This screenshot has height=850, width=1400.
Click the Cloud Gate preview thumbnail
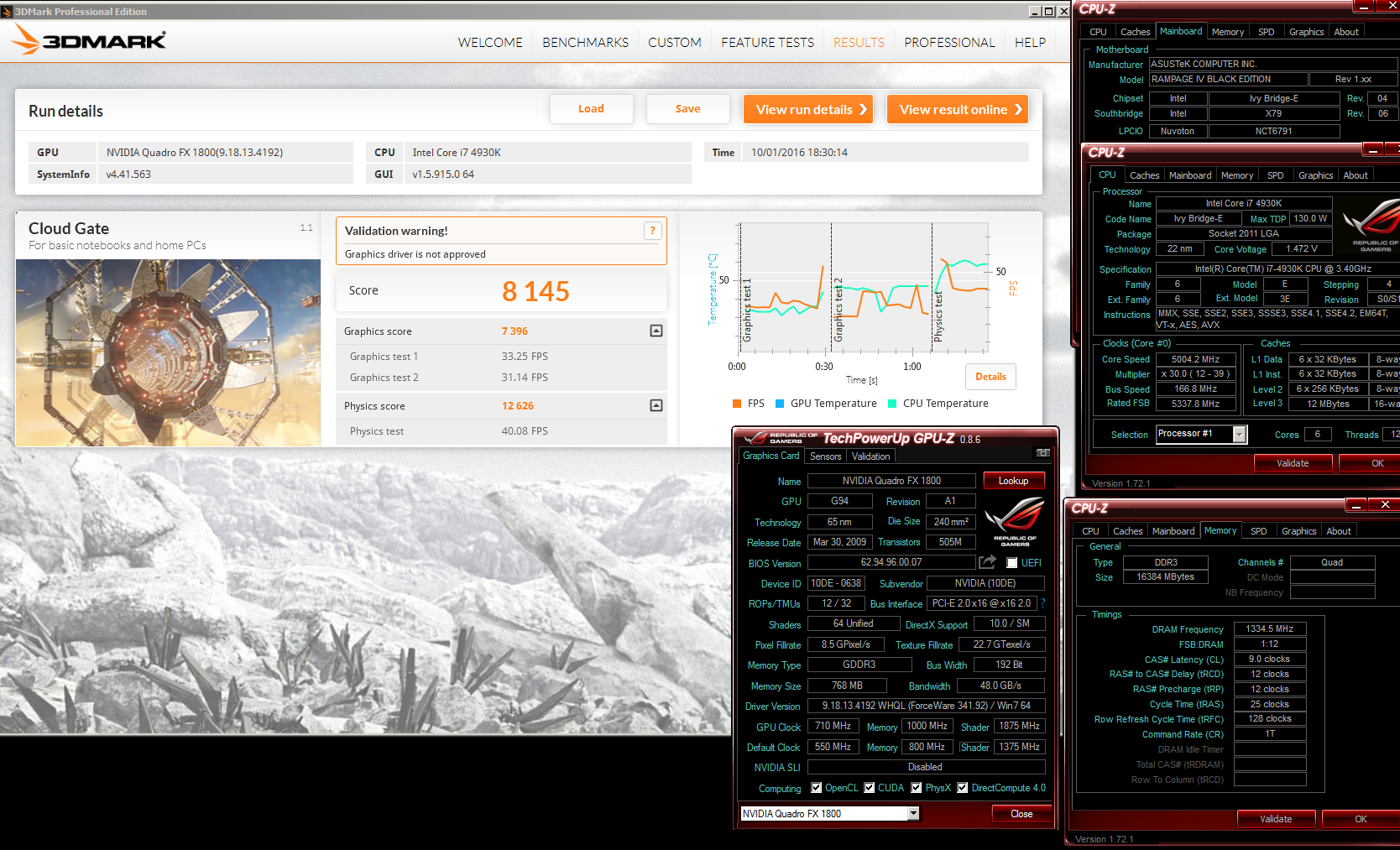168,352
